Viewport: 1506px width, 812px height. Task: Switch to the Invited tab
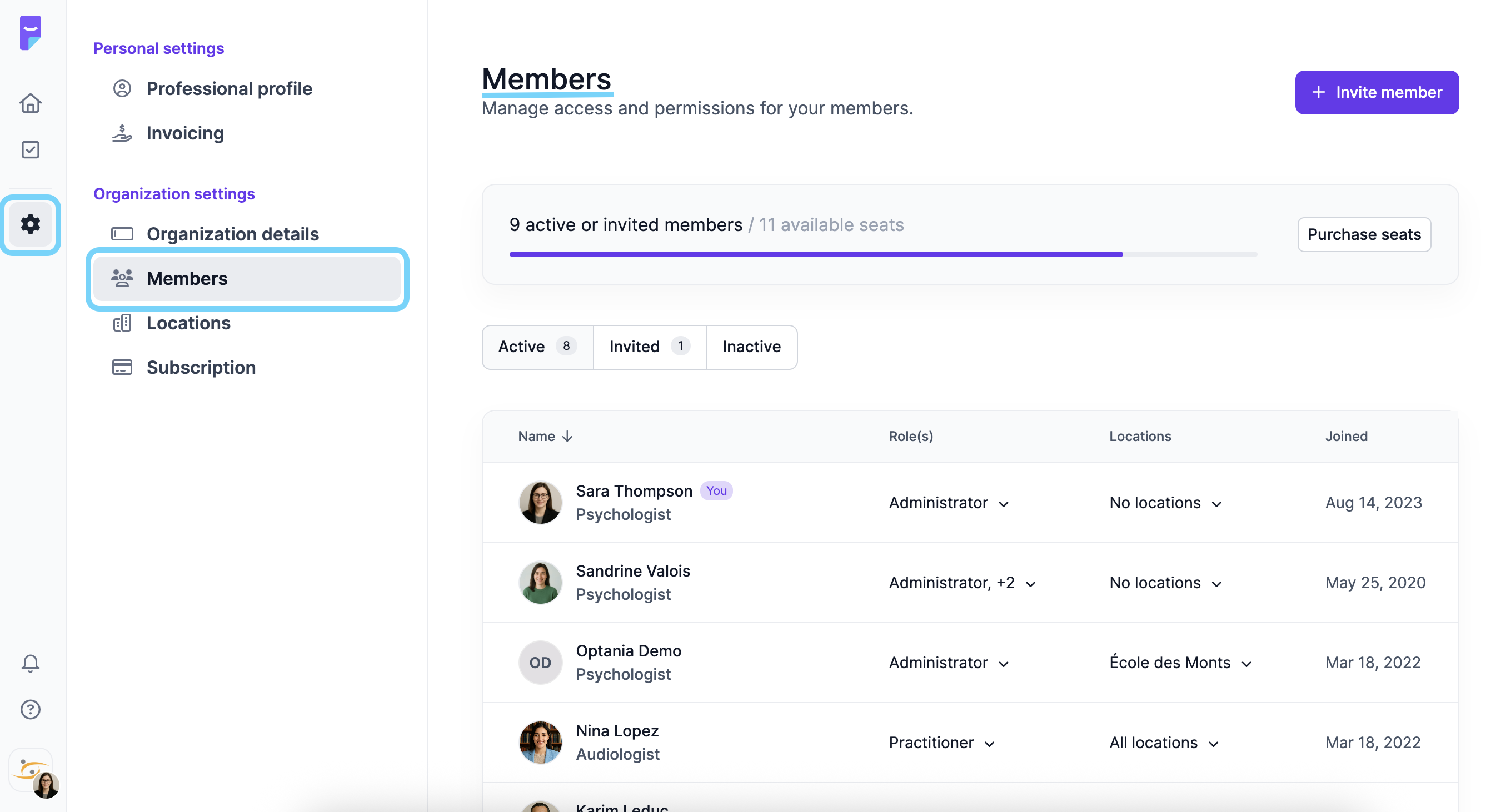(x=650, y=347)
